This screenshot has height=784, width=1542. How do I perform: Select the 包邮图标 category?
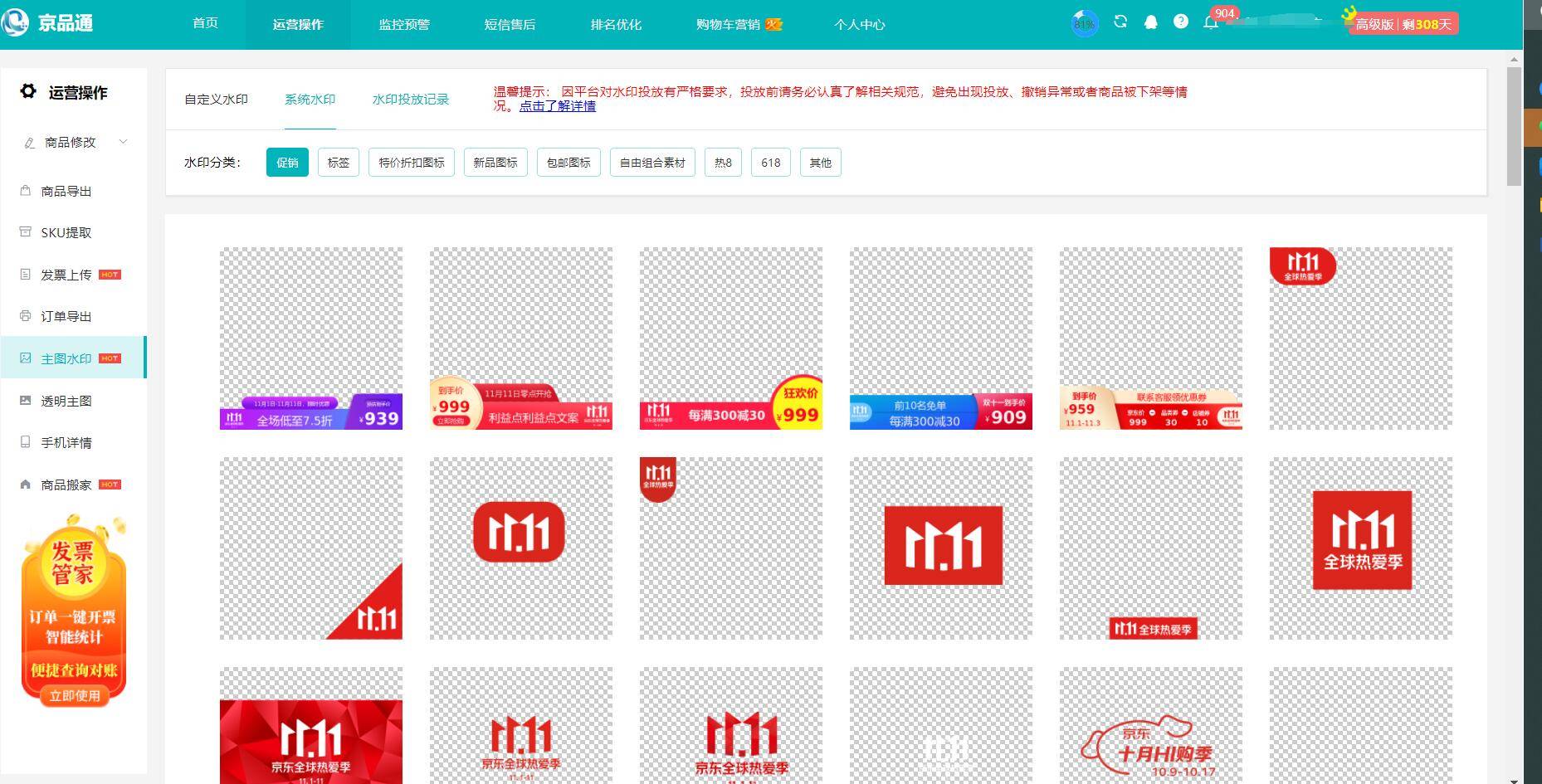coord(568,163)
